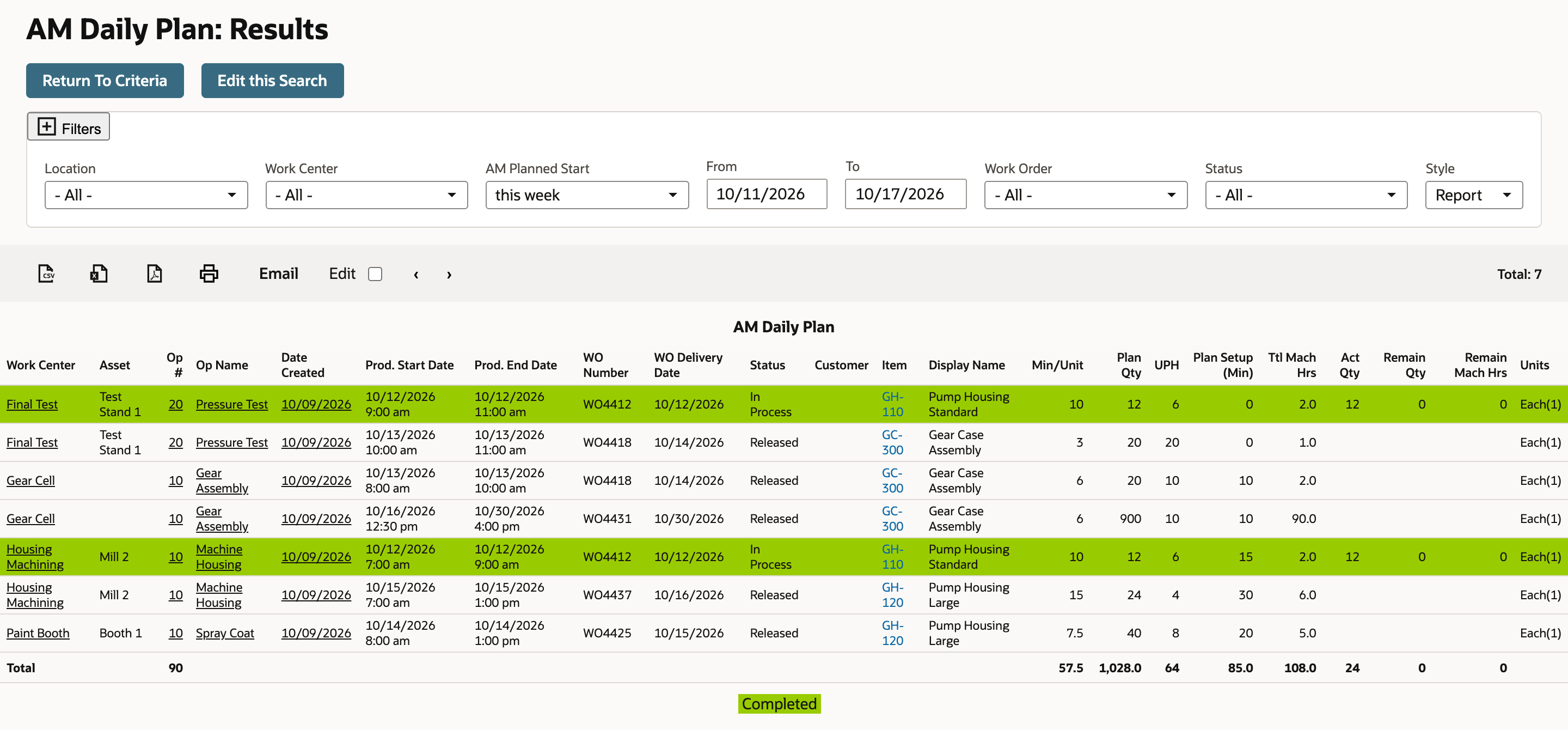Export results to Excel spreadsheet

(x=99, y=273)
